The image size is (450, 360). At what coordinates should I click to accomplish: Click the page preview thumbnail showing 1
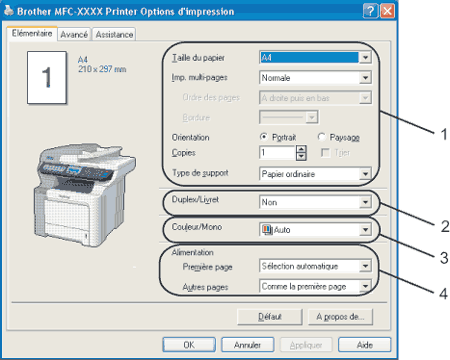pos(47,77)
